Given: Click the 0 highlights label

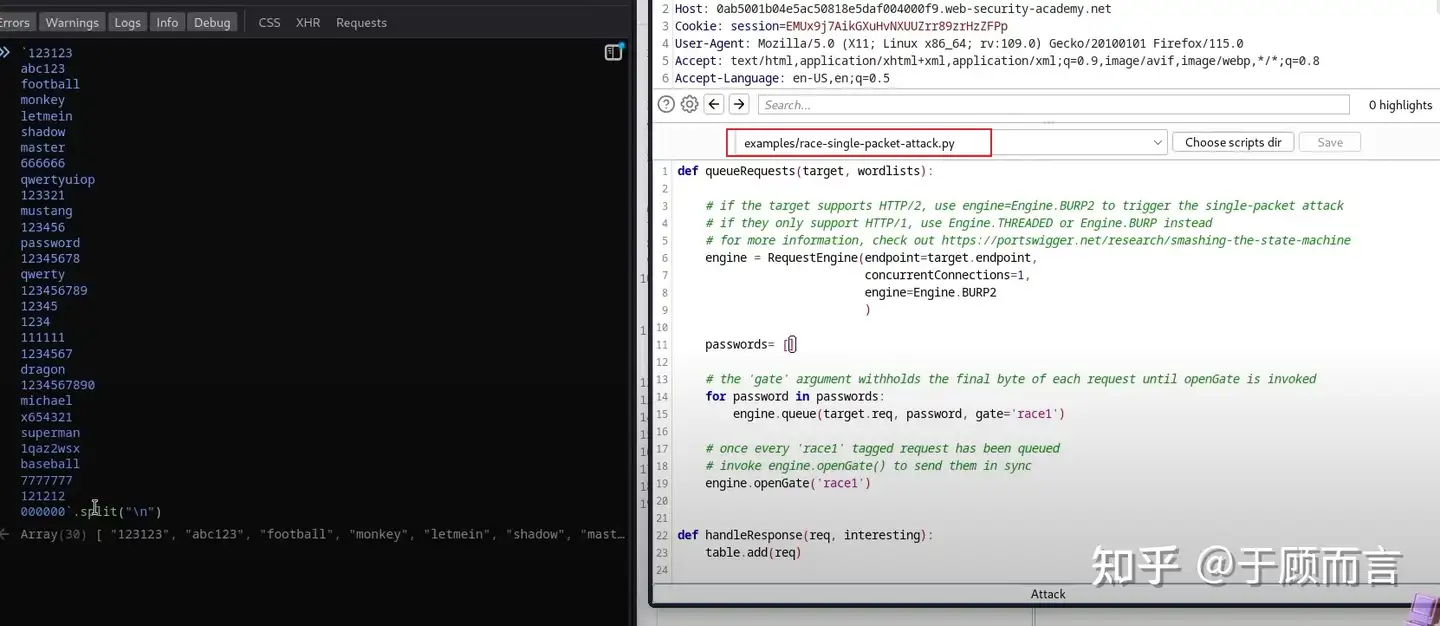Looking at the screenshot, I should [x=1400, y=105].
